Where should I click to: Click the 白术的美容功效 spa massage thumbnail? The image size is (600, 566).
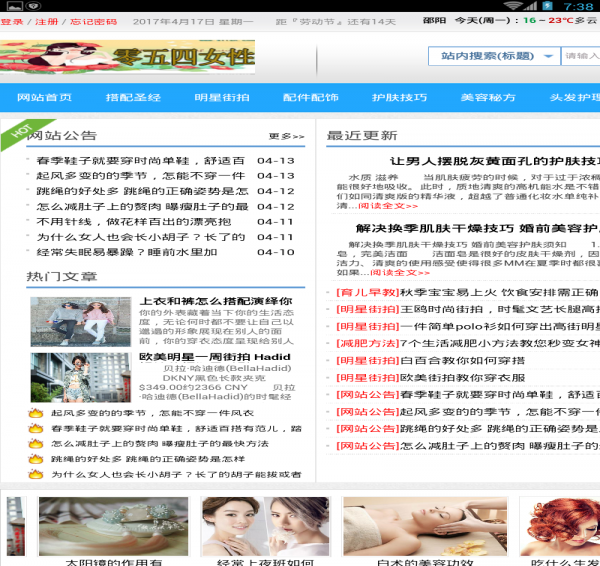425,526
